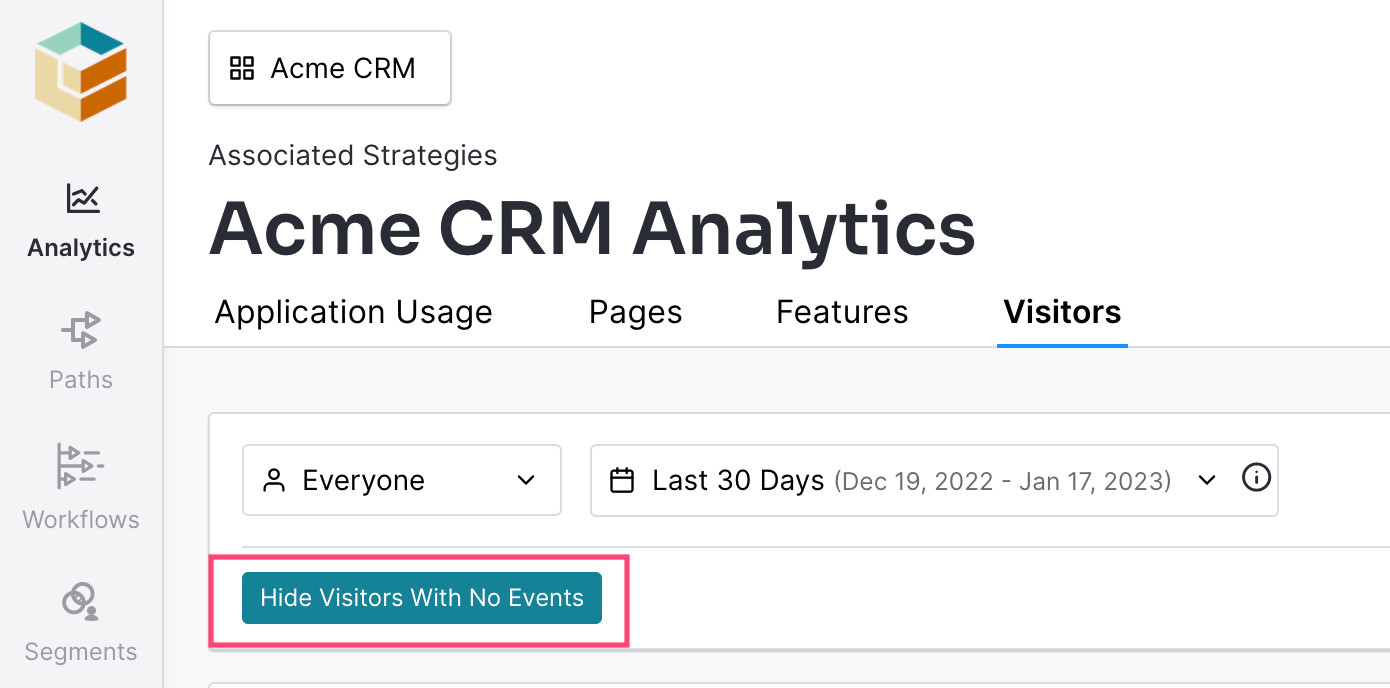Viewport: 1390px width, 688px height.
Task: Click the Acme CRM application button
Action: click(x=330, y=68)
